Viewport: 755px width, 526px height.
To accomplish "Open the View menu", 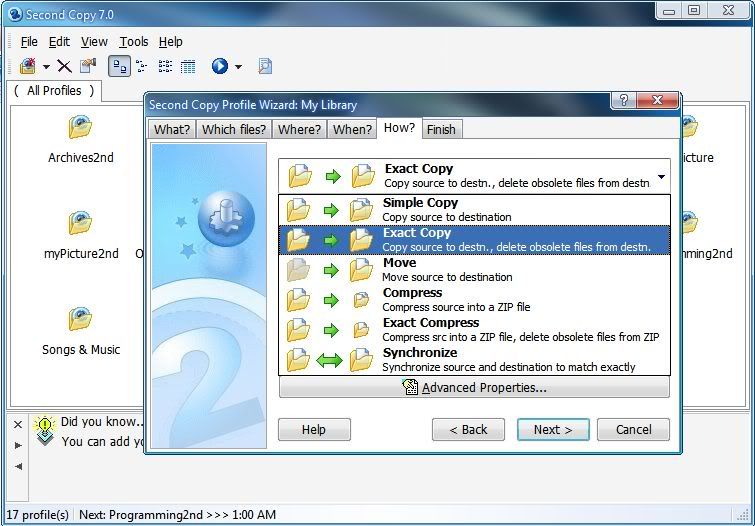I will pos(94,42).
